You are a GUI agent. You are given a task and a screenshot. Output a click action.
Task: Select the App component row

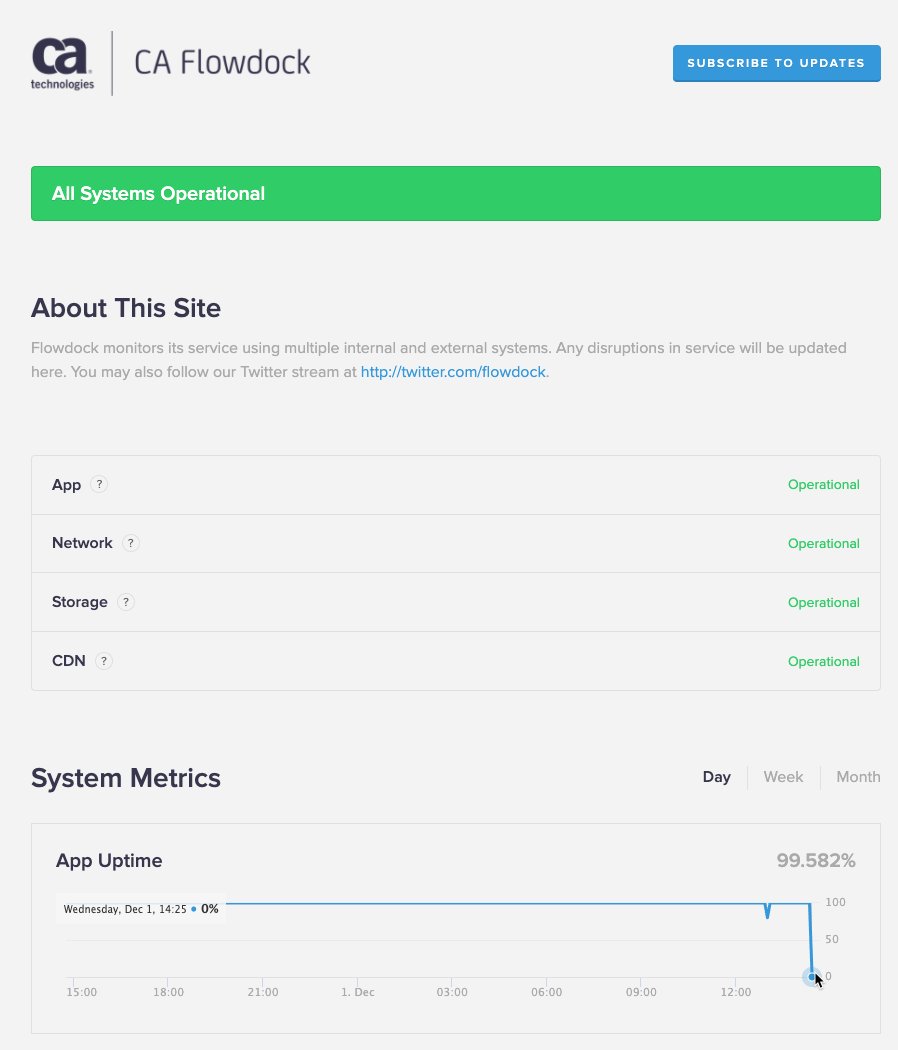click(455, 485)
